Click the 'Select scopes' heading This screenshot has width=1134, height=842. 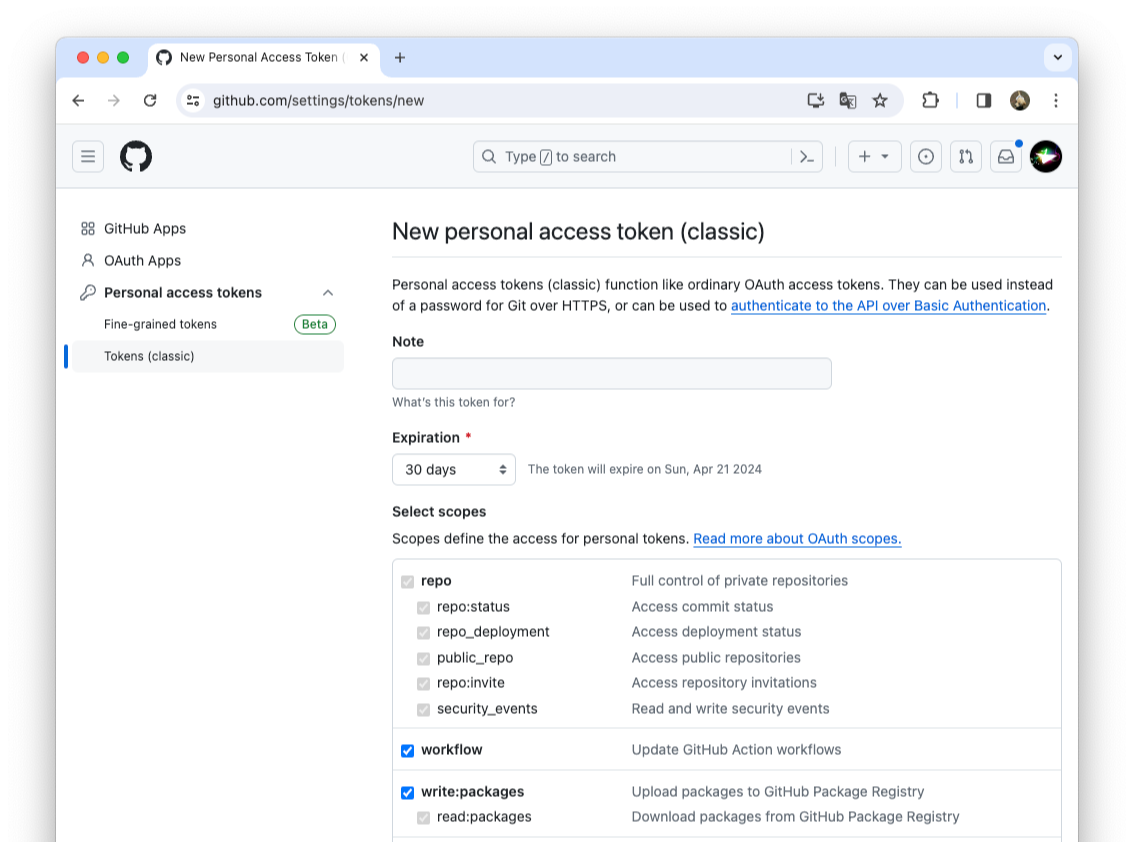(439, 511)
